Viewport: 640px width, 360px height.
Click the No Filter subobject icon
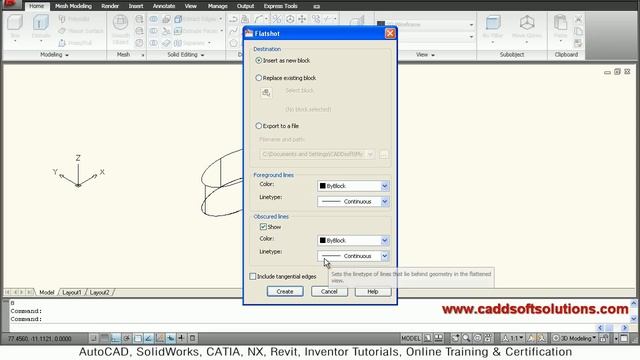click(492, 22)
